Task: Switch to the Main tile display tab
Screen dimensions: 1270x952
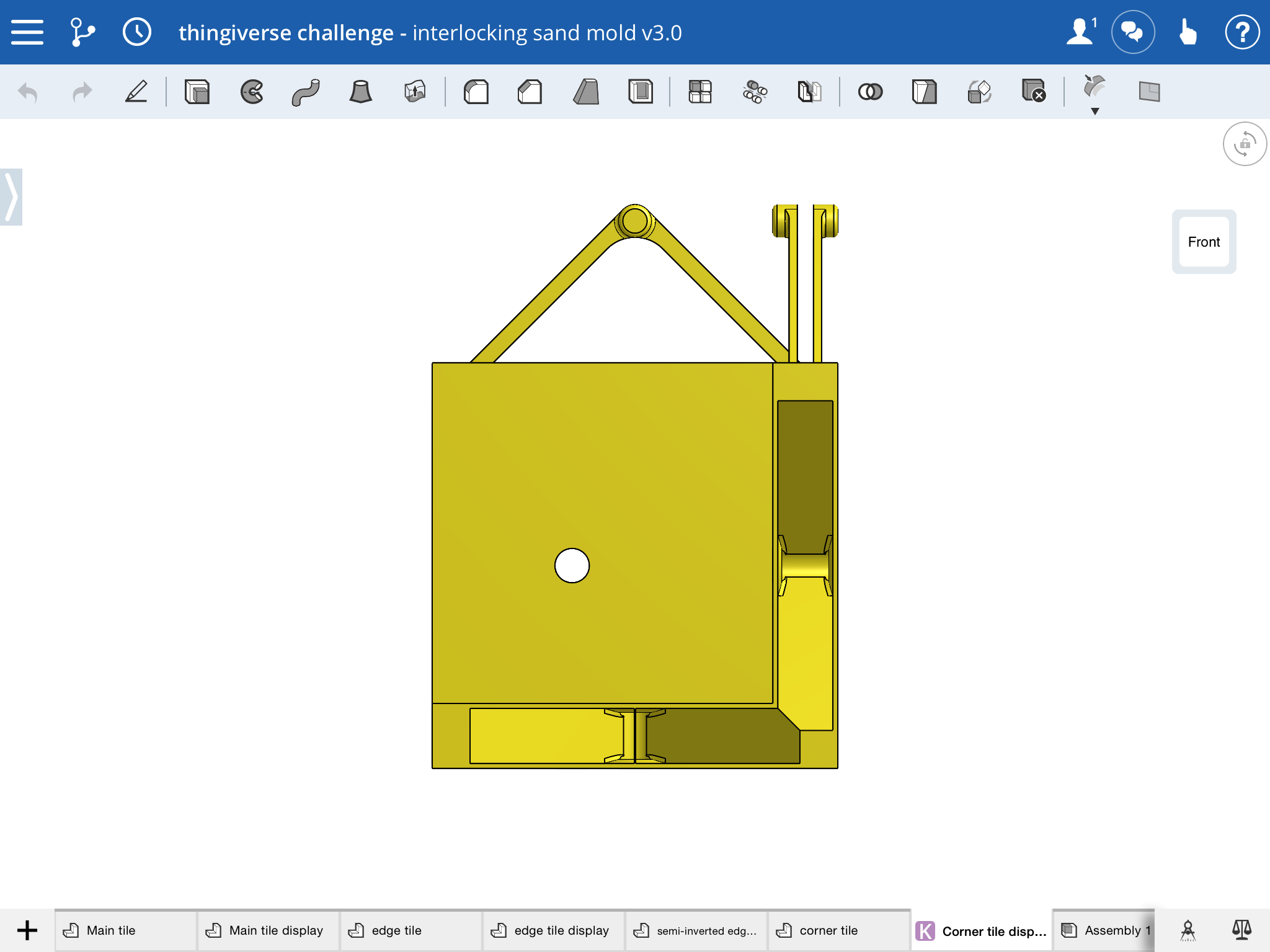Action: (269, 930)
